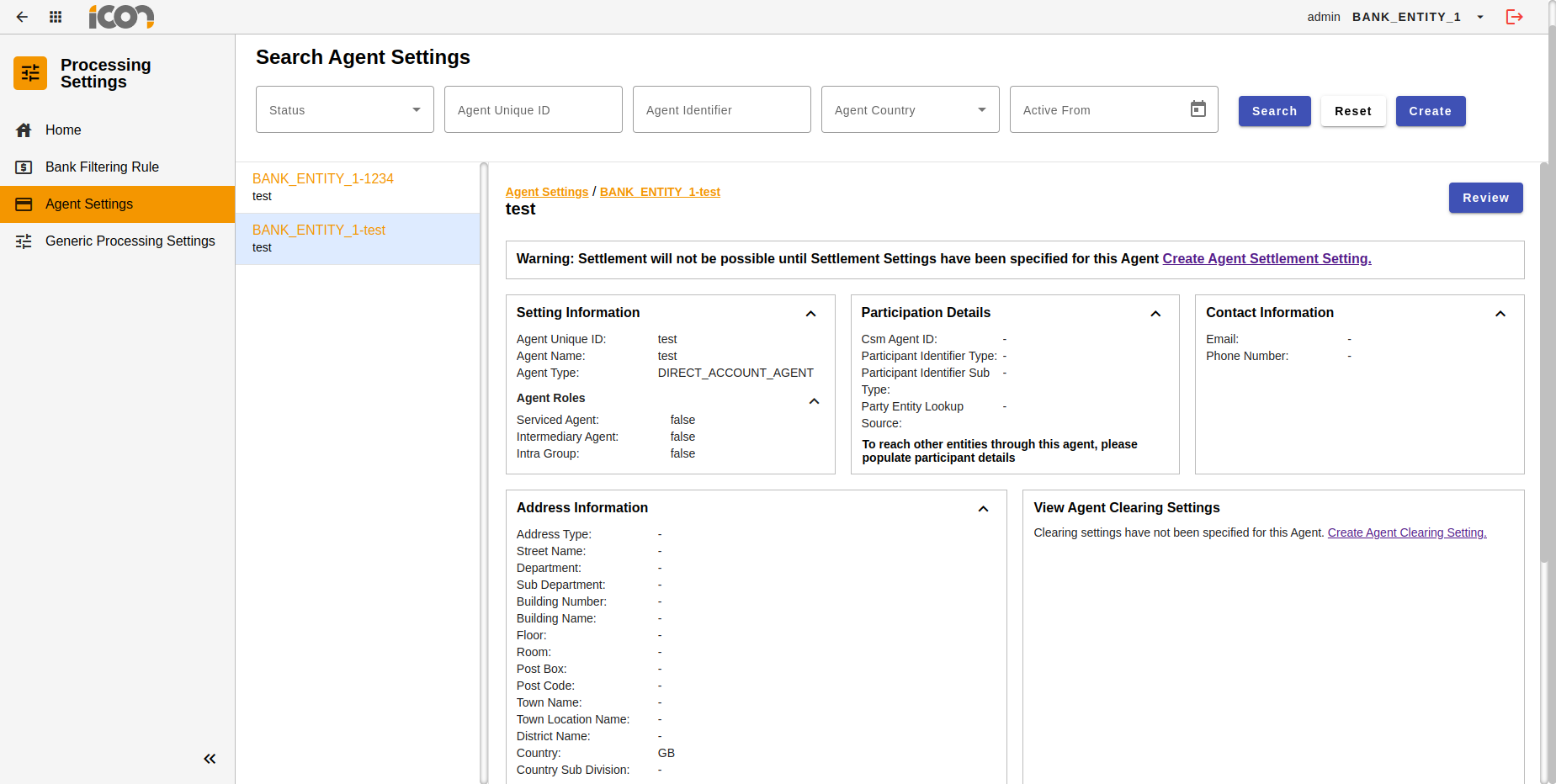Click the ICON logo in header
This screenshot has height=784, width=1556.
(121, 17)
